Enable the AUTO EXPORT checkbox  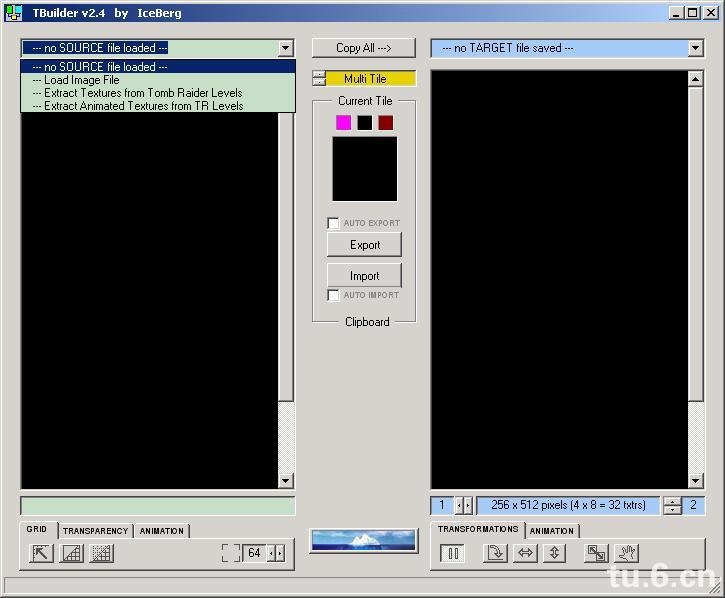pos(334,223)
